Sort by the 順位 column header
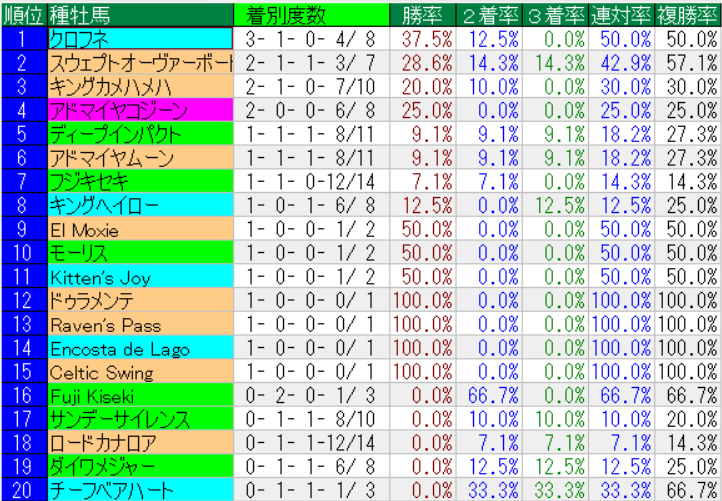The height and width of the screenshot is (501, 722). [24, 15]
